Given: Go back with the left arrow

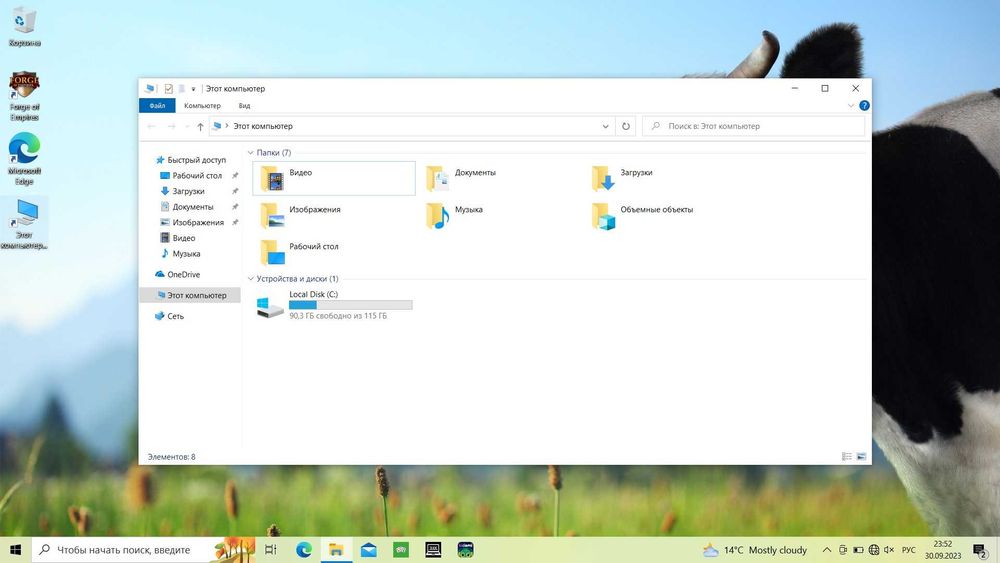Looking at the screenshot, I should pyautogui.click(x=152, y=126).
